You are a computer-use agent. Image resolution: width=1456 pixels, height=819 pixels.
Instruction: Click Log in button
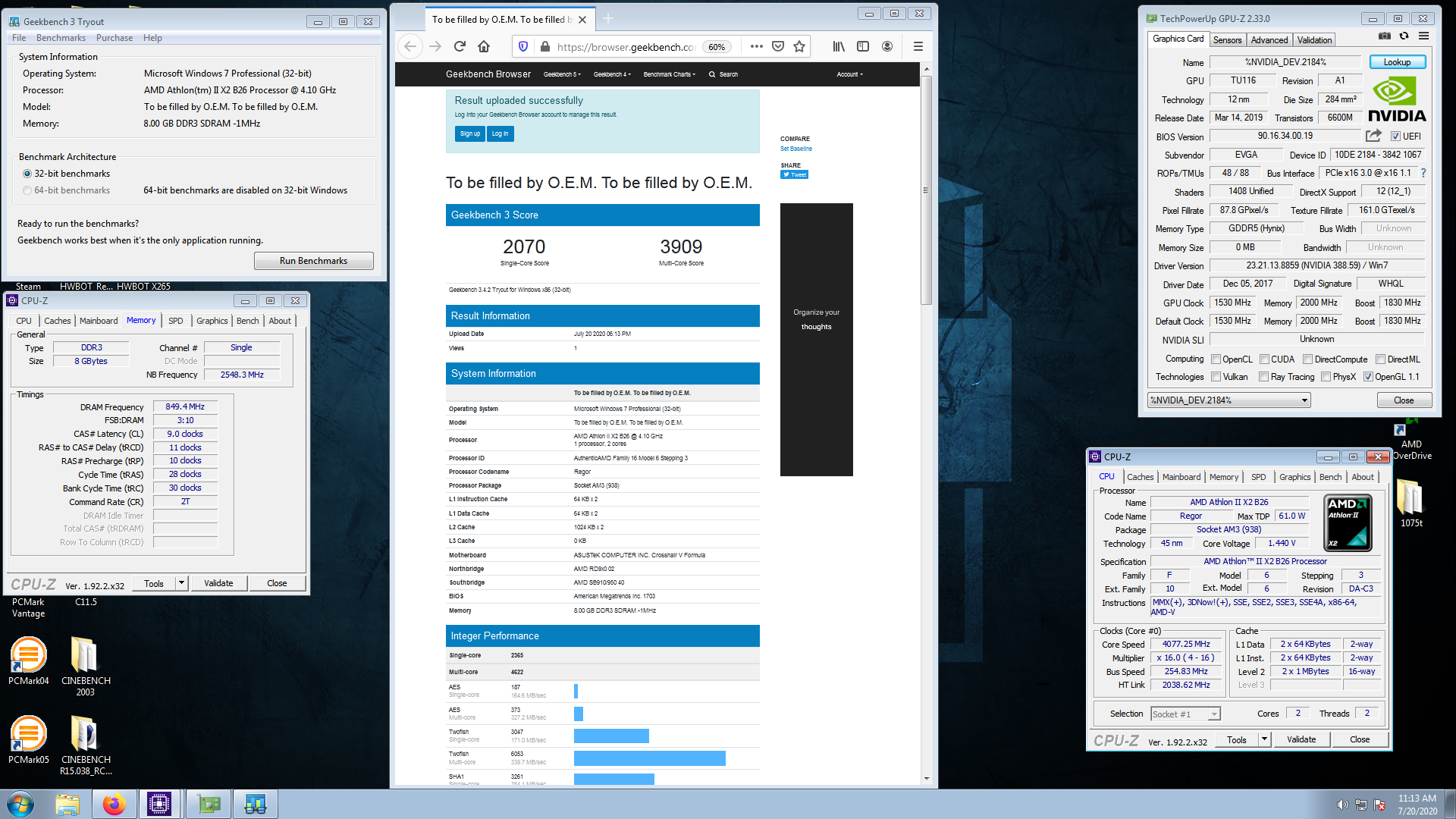[x=500, y=133]
